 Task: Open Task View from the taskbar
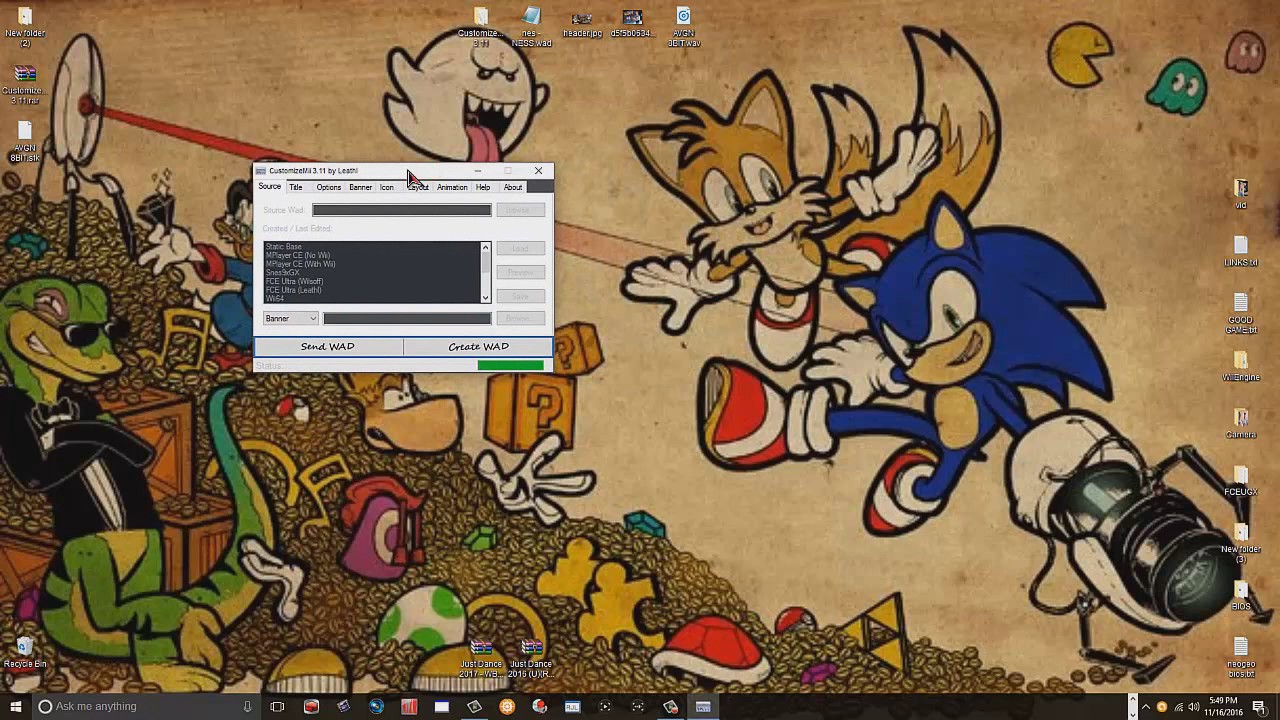(277, 706)
